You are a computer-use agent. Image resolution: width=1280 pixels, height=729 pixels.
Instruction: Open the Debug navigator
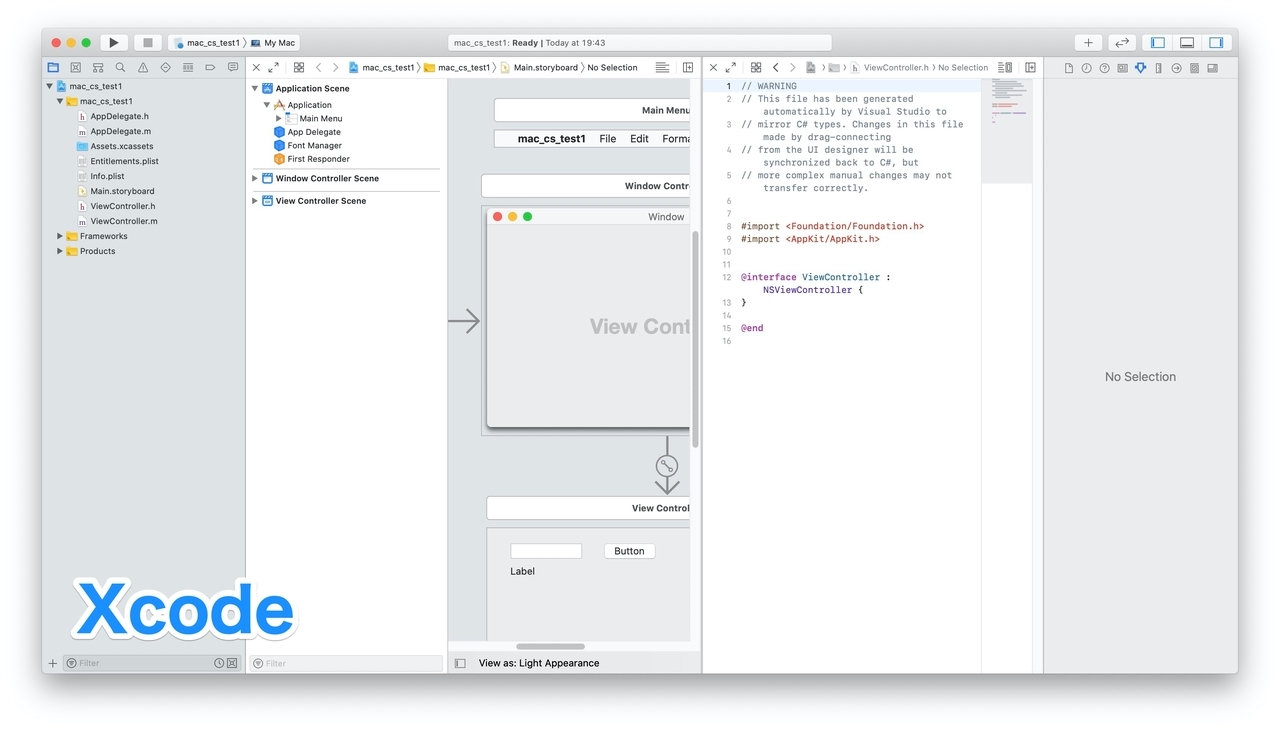point(188,66)
